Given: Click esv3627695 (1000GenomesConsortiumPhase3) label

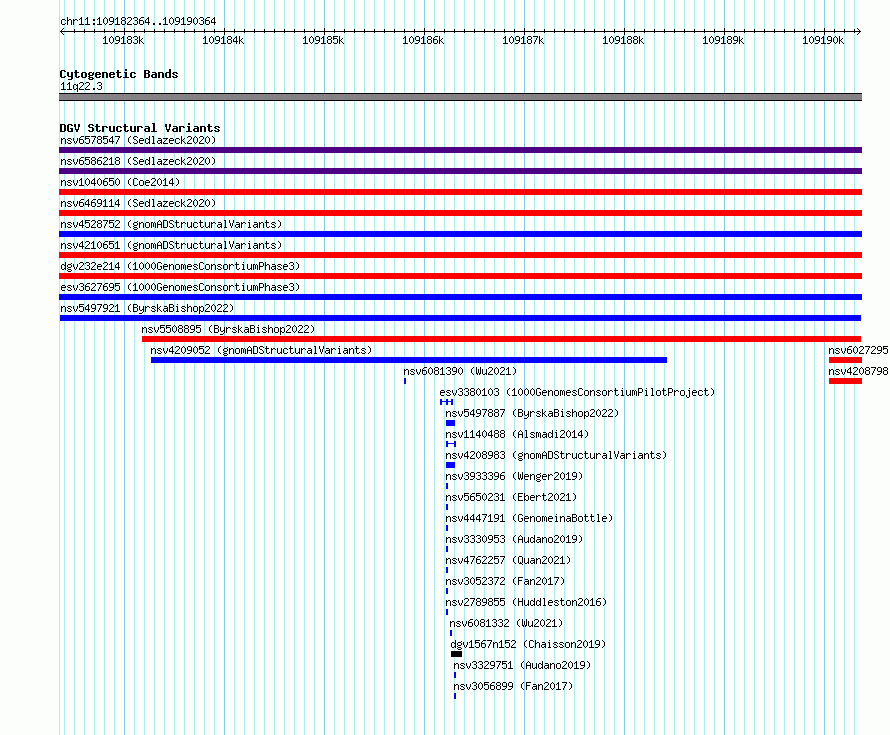Looking at the screenshot, I should click(180, 287).
